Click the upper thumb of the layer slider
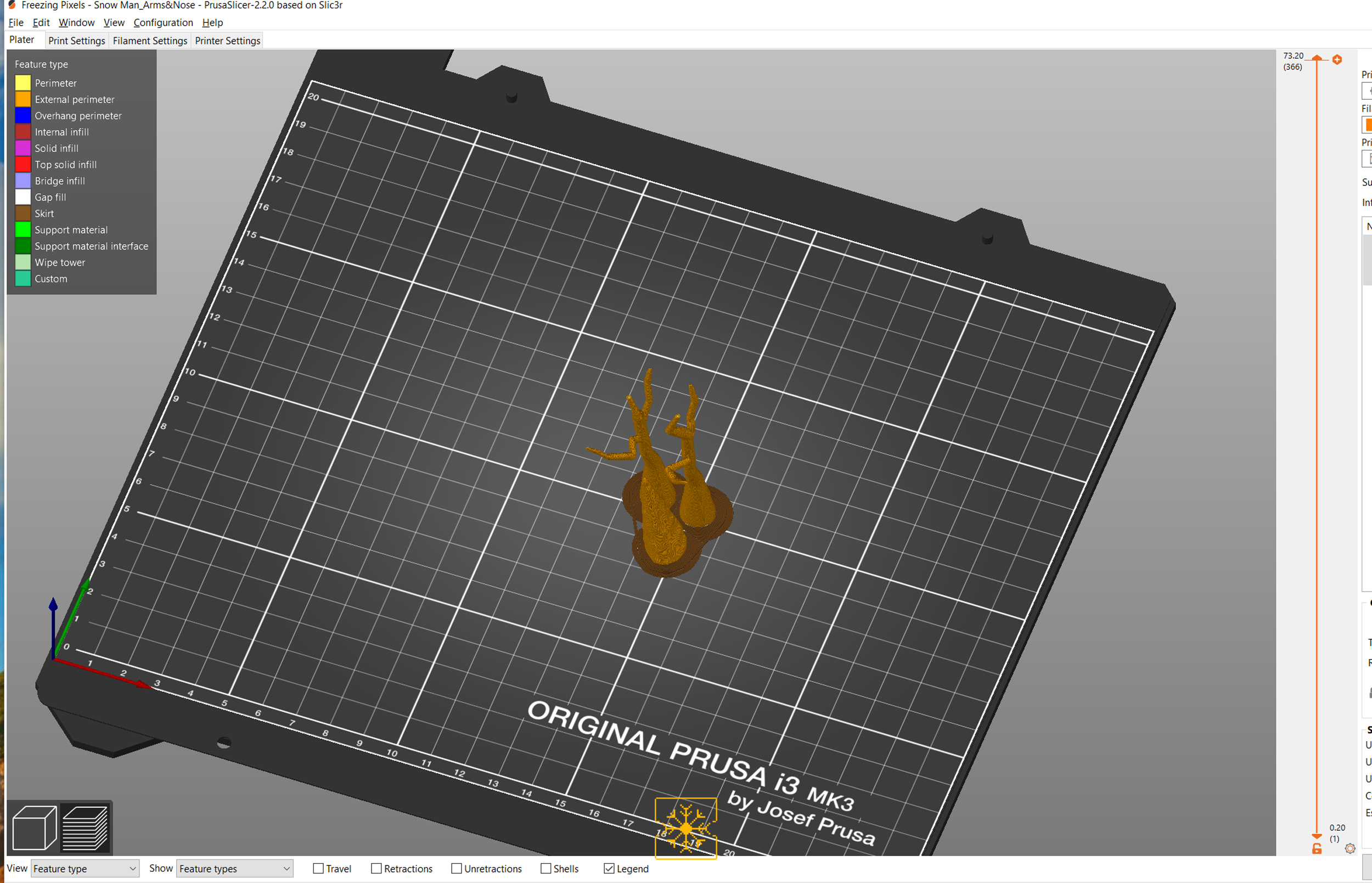Viewport: 1372px width, 883px height. (x=1317, y=59)
